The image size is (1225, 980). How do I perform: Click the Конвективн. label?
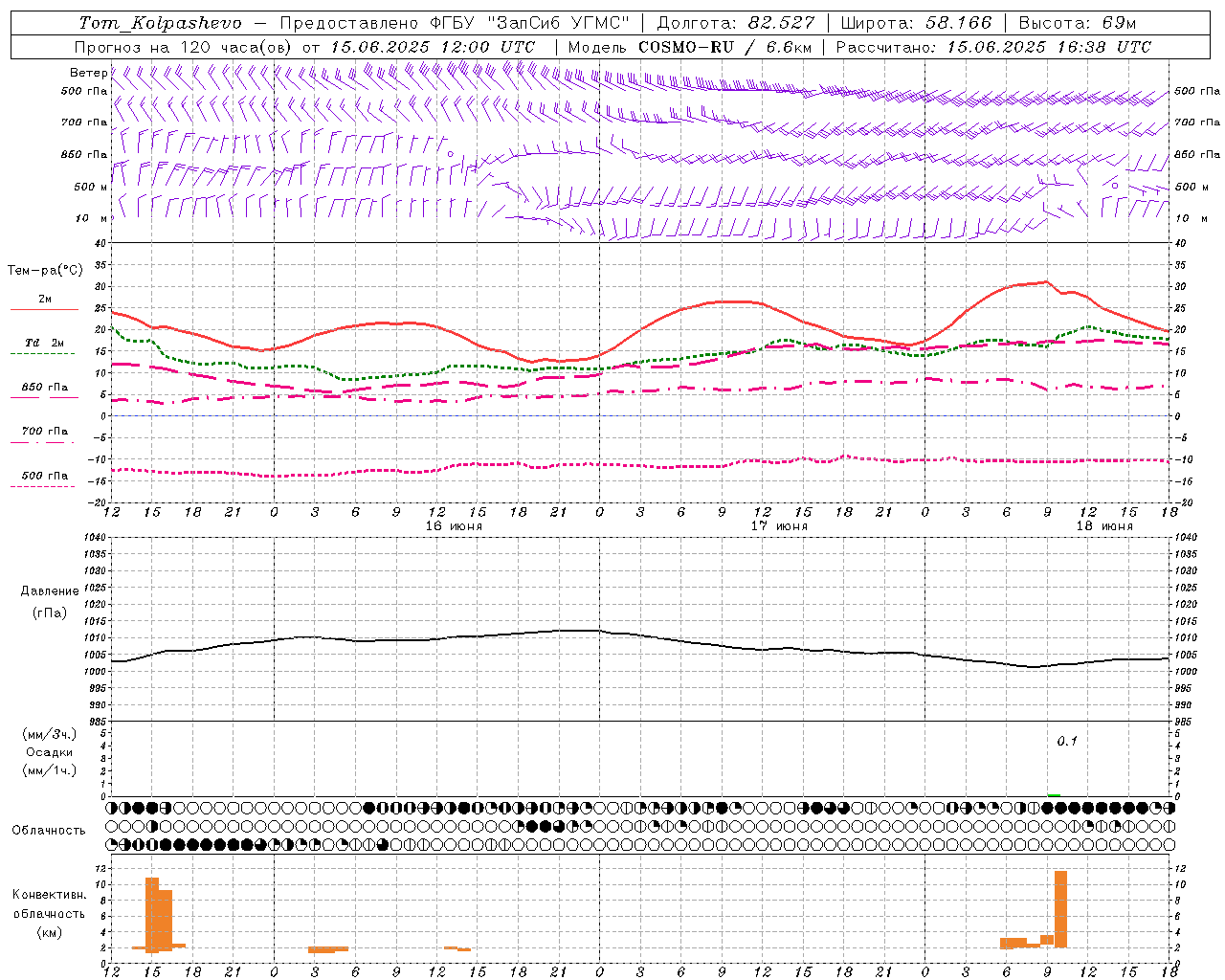click(x=49, y=895)
